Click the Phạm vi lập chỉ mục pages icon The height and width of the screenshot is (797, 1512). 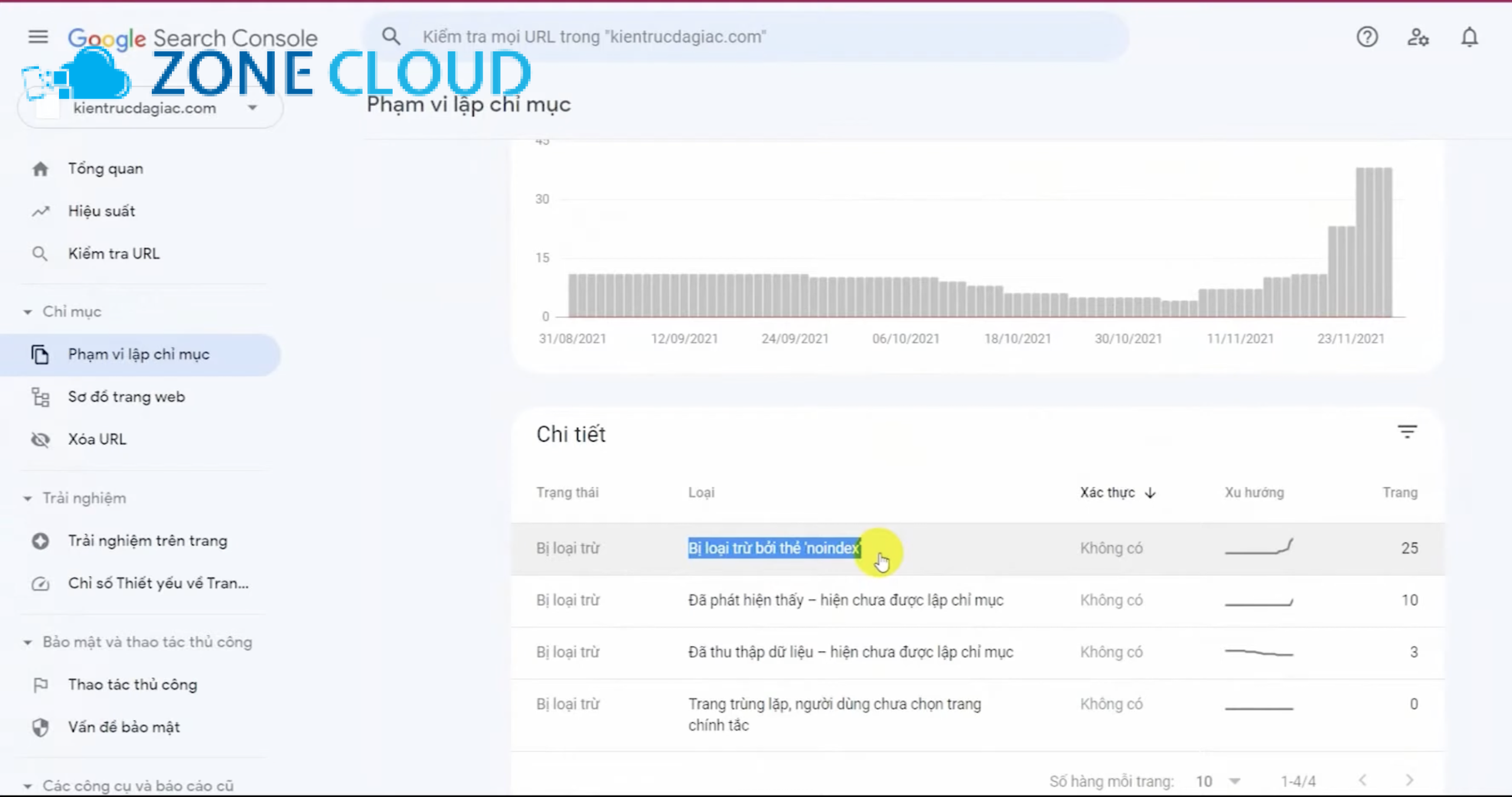(x=40, y=354)
